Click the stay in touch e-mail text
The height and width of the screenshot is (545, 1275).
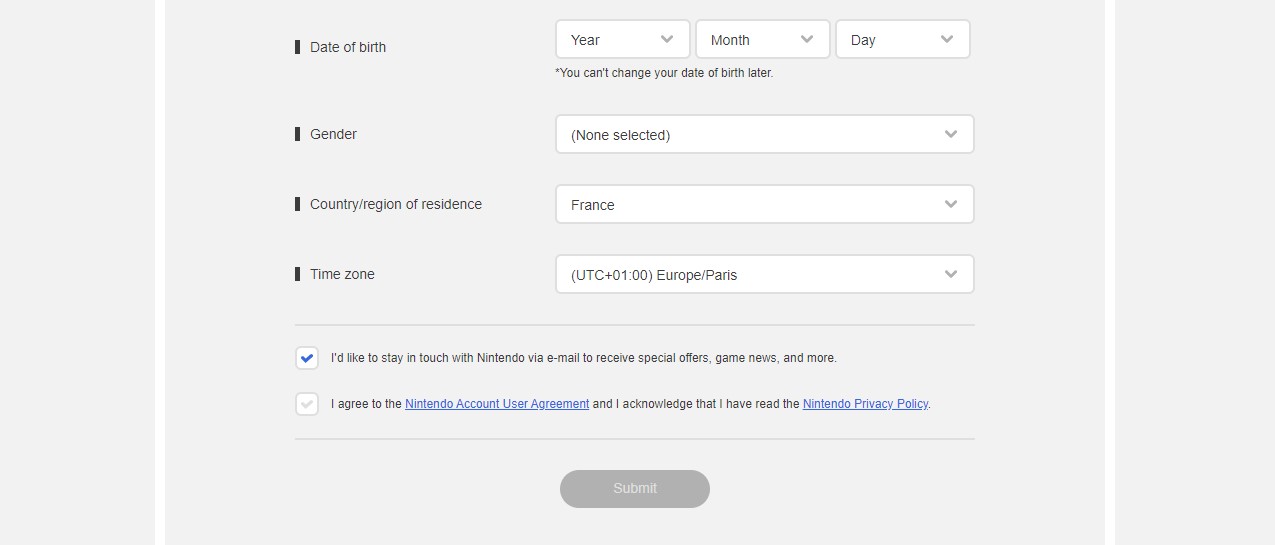pos(583,358)
